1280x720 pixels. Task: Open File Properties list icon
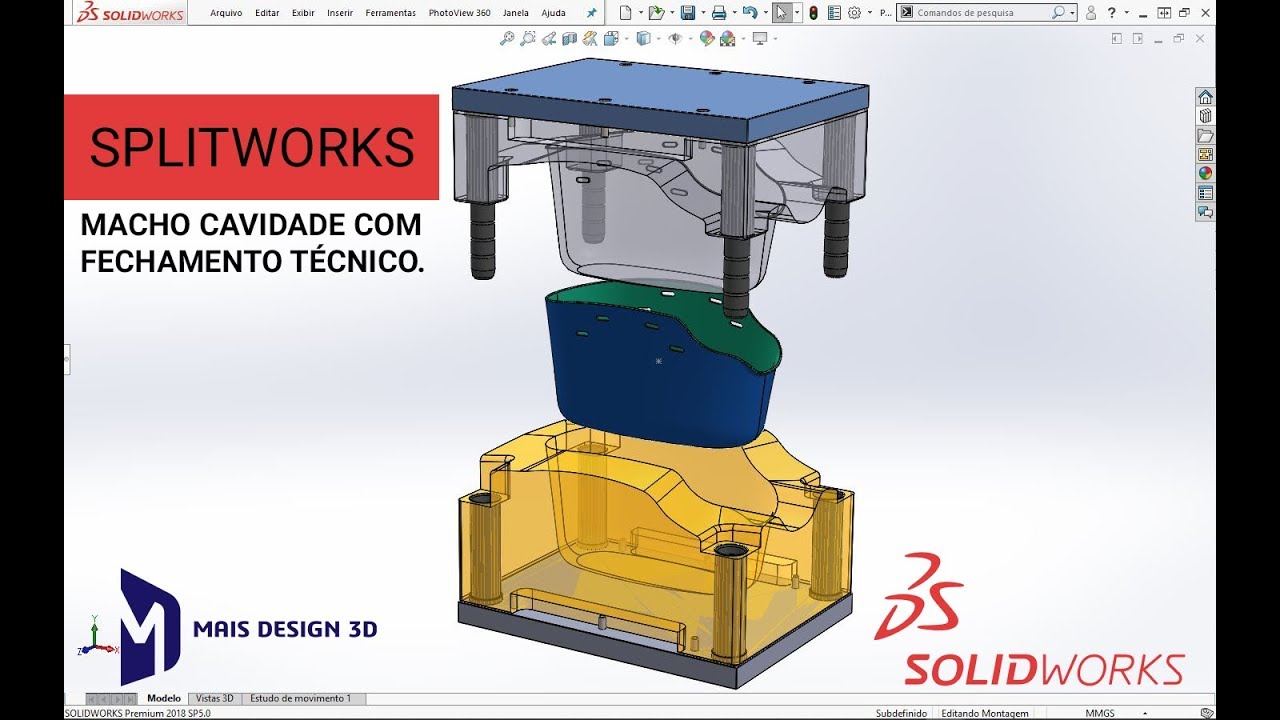coord(834,12)
